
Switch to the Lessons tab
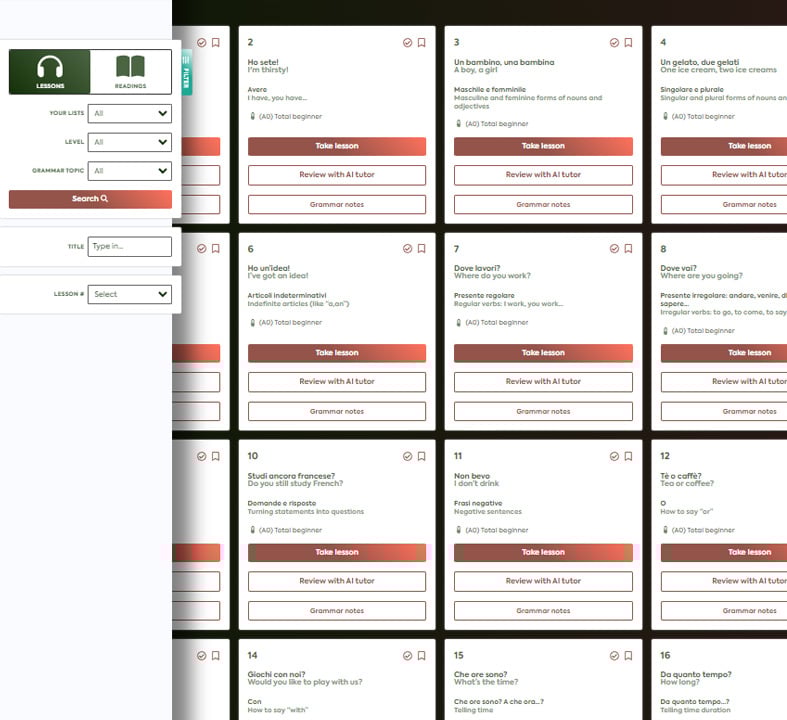tap(50, 72)
